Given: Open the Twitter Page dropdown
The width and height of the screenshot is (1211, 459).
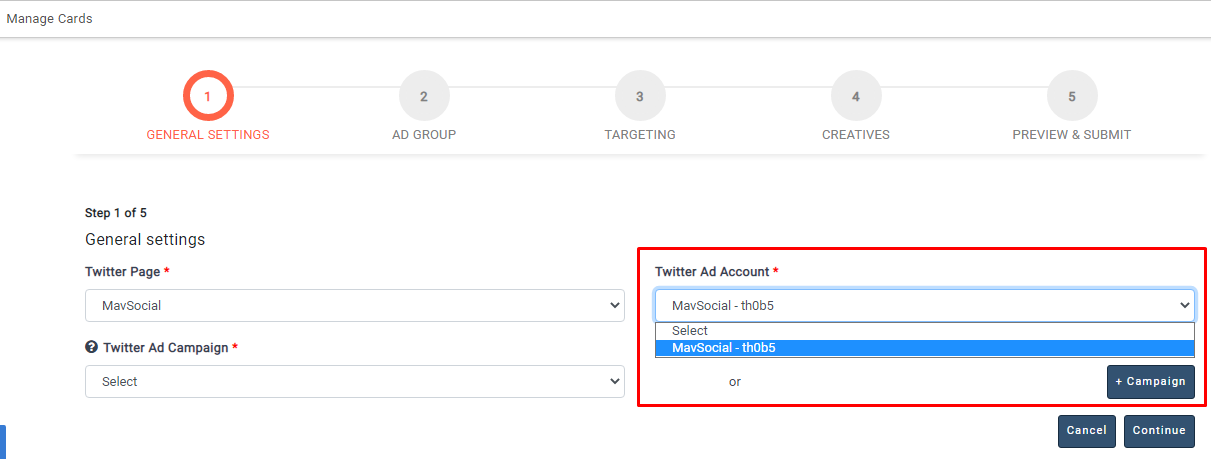Looking at the screenshot, I should pyautogui.click(x=354, y=306).
